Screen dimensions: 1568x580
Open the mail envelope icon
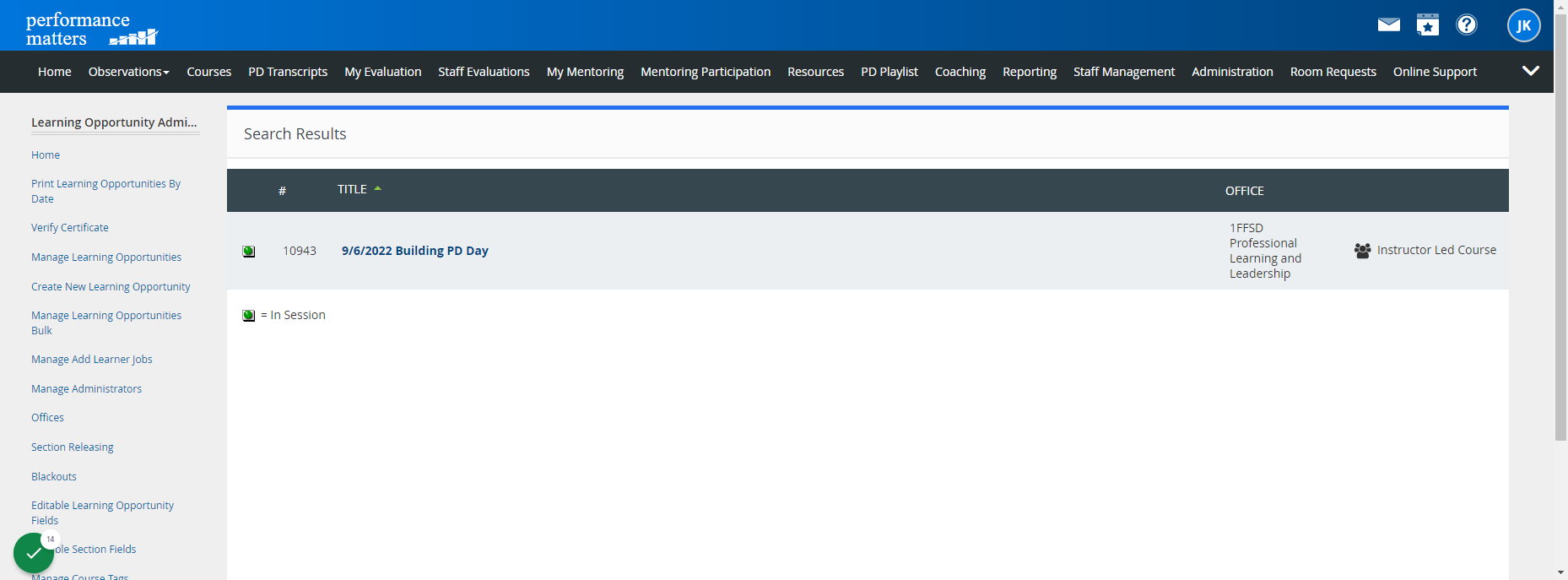(1388, 24)
